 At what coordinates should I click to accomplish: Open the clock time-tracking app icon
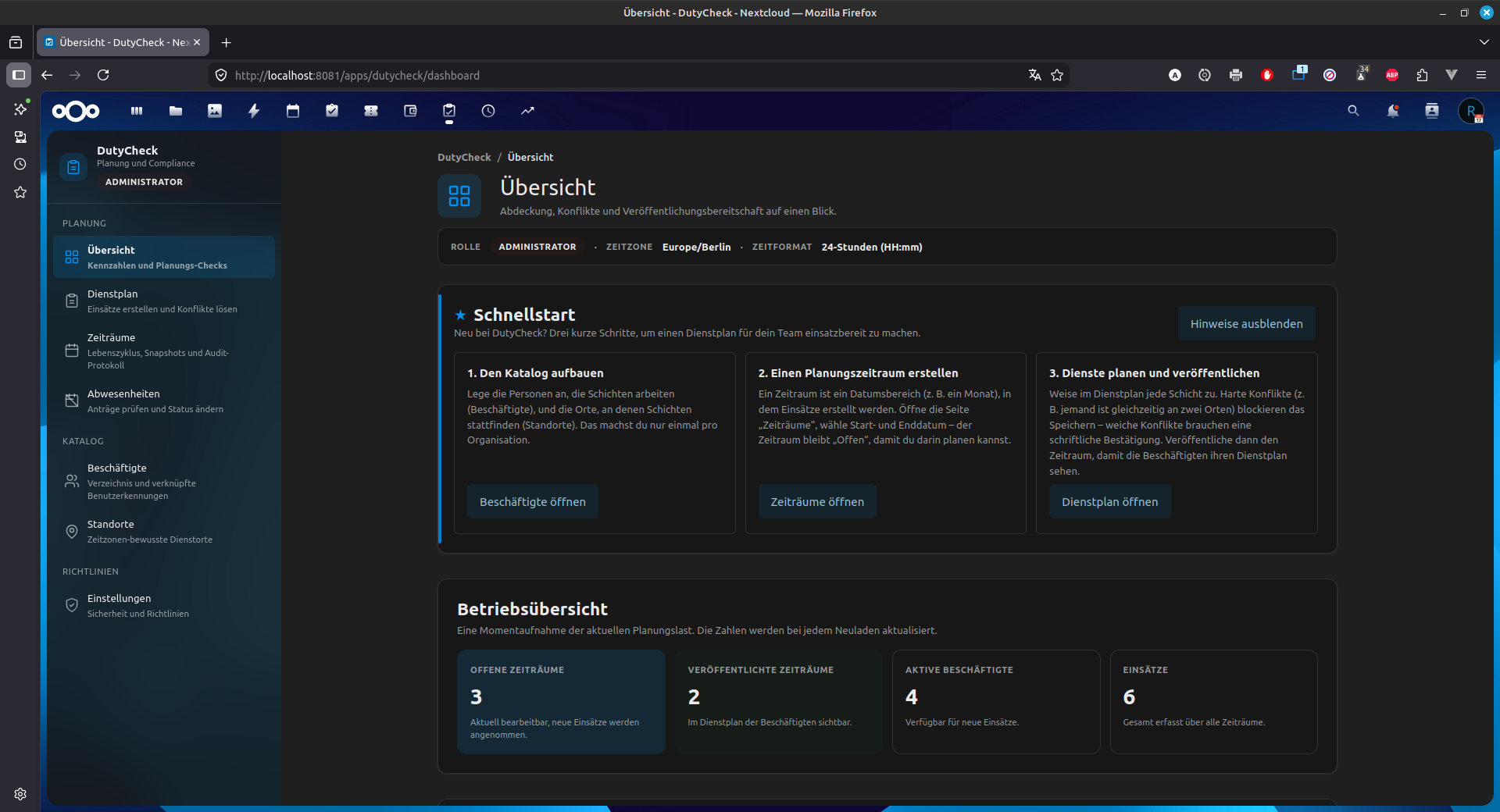tap(488, 111)
